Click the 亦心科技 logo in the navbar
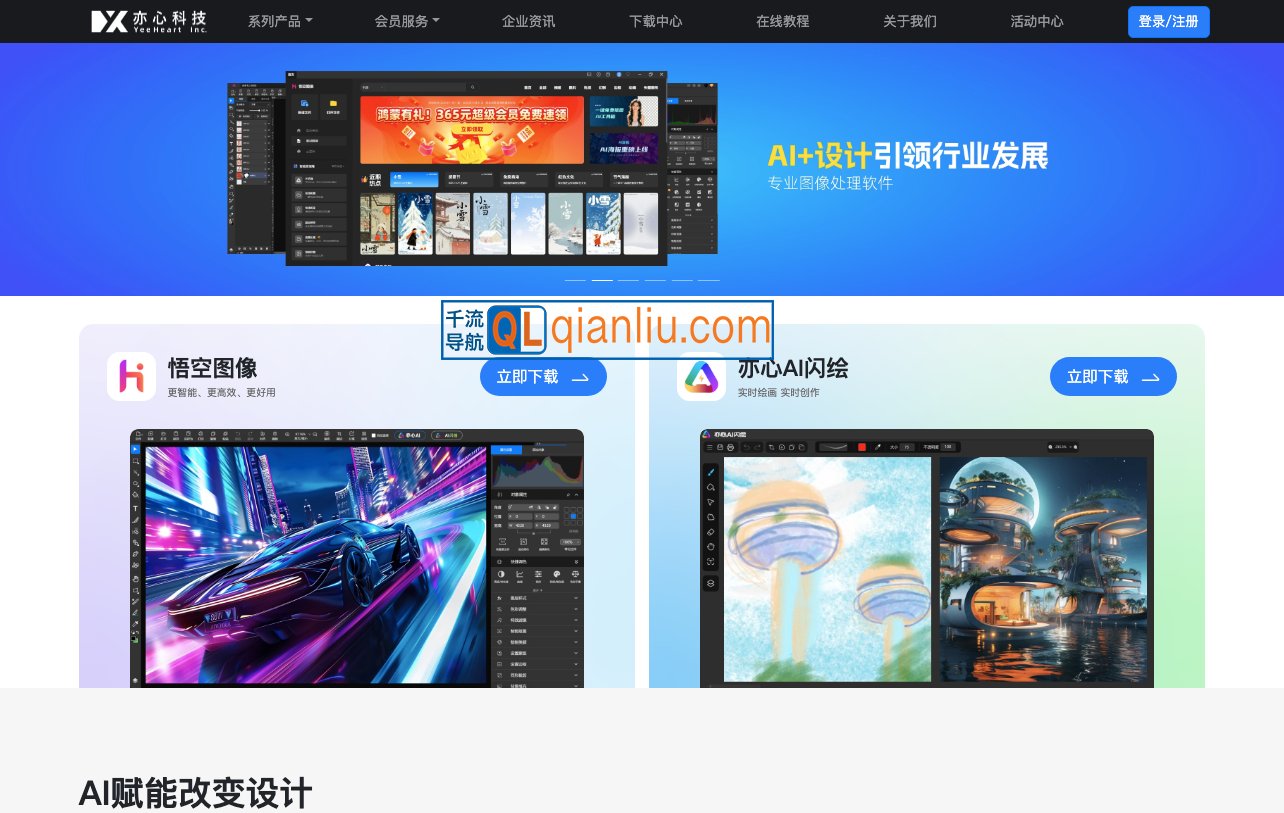The height and width of the screenshot is (813, 1284). point(148,21)
